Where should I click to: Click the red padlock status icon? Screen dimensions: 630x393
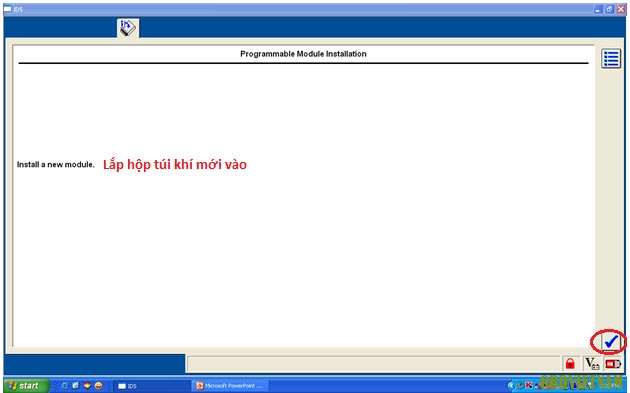(x=570, y=364)
